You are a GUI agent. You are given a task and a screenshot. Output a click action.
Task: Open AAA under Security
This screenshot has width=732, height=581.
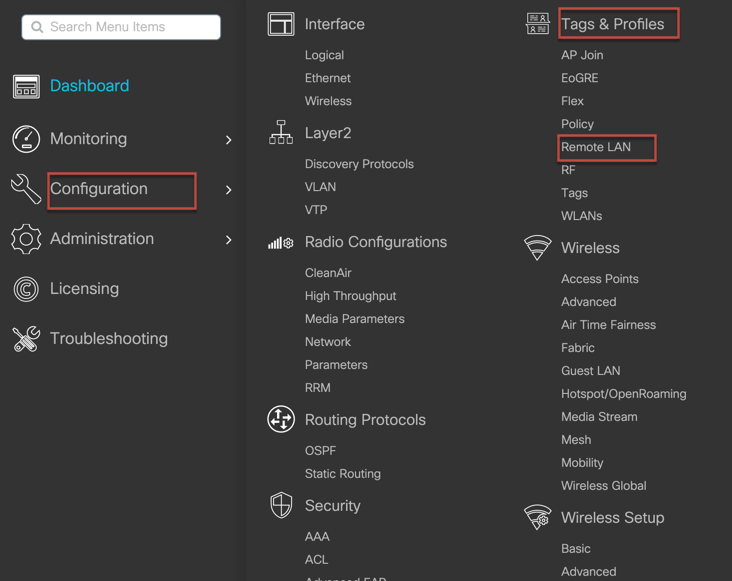317,536
